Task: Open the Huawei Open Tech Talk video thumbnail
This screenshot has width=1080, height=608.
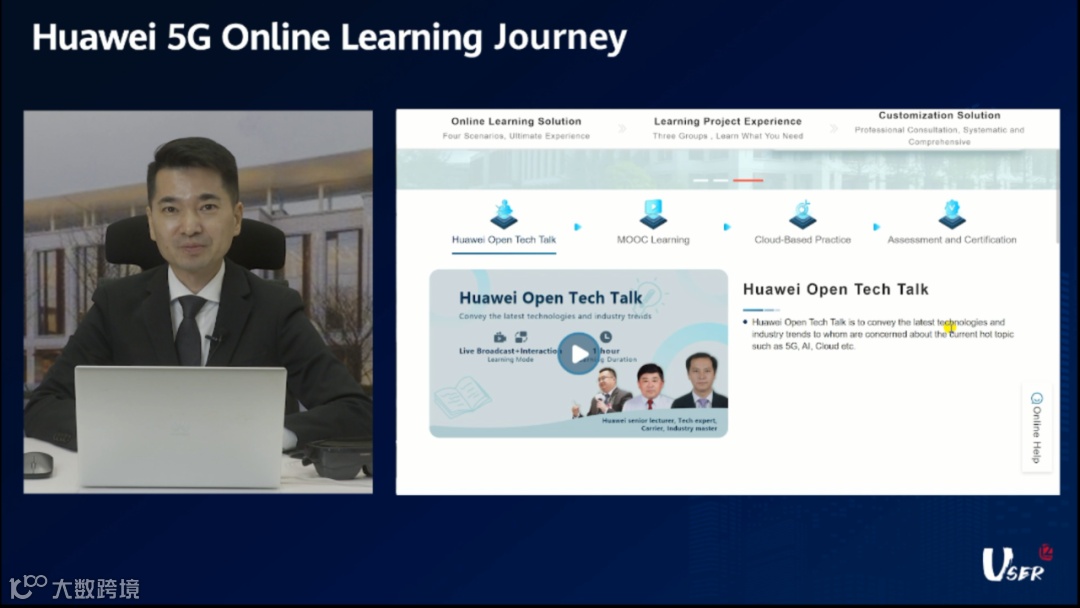Action: coord(579,353)
